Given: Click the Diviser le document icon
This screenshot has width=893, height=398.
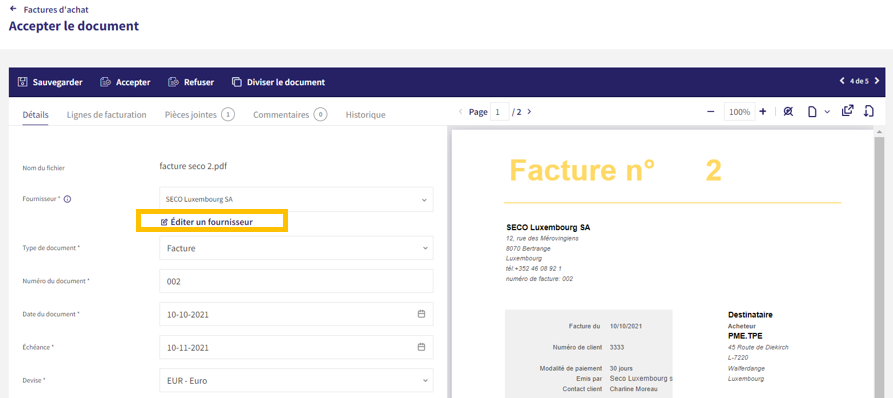Looking at the screenshot, I should [237, 82].
